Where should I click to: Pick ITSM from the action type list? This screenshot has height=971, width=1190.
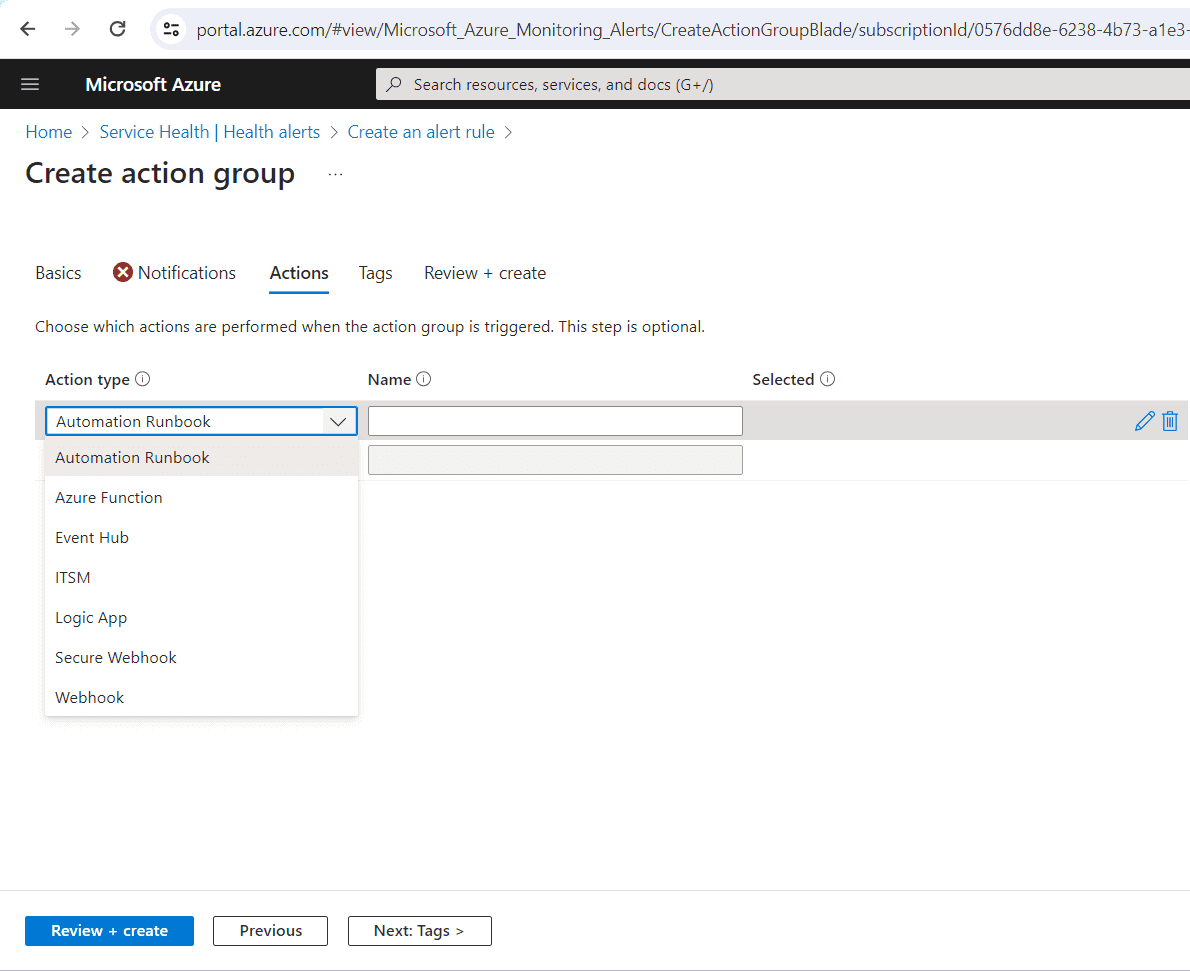pyautogui.click(x=201, y=578)
